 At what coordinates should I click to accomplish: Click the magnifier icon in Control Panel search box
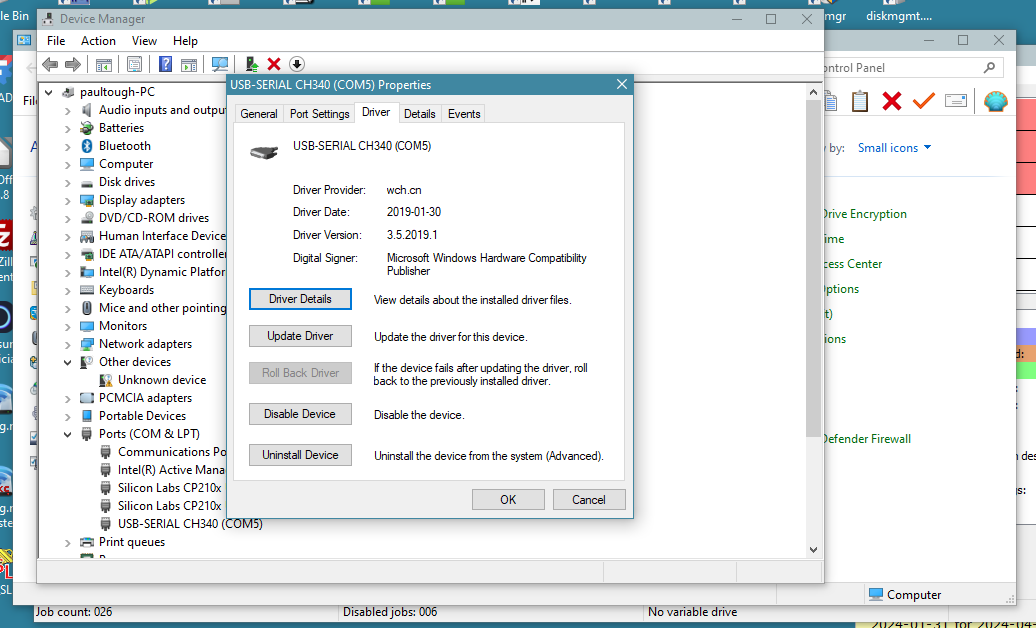[x=989, y=67]
